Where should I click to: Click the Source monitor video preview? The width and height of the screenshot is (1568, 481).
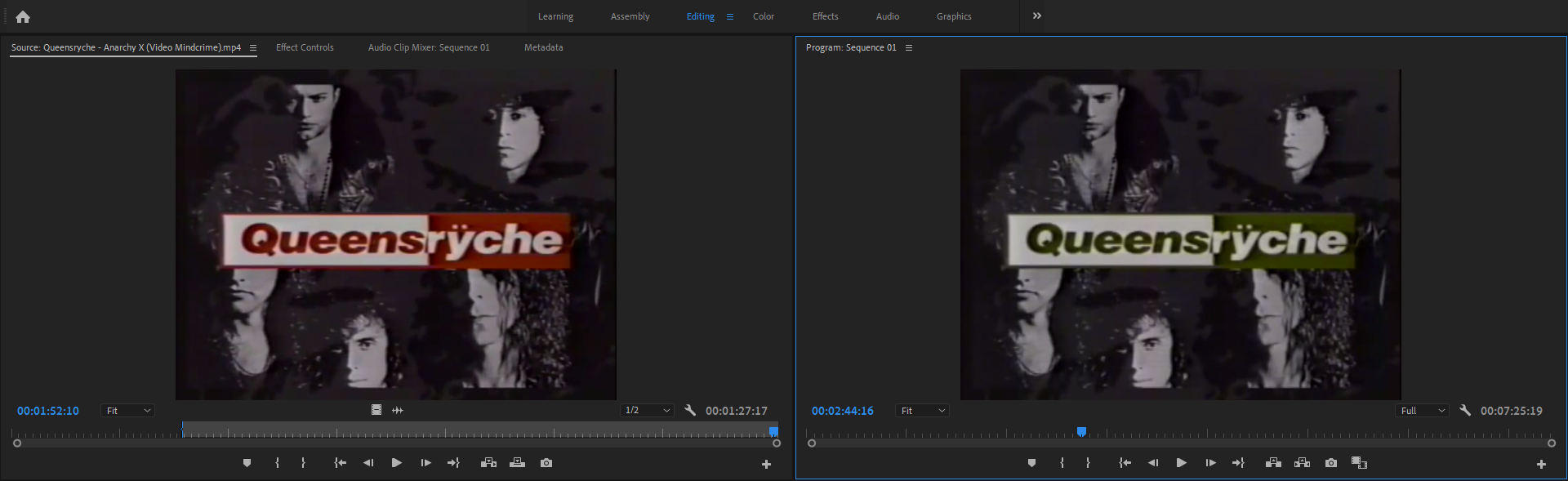pyautogui.click(x=396, y=235)
